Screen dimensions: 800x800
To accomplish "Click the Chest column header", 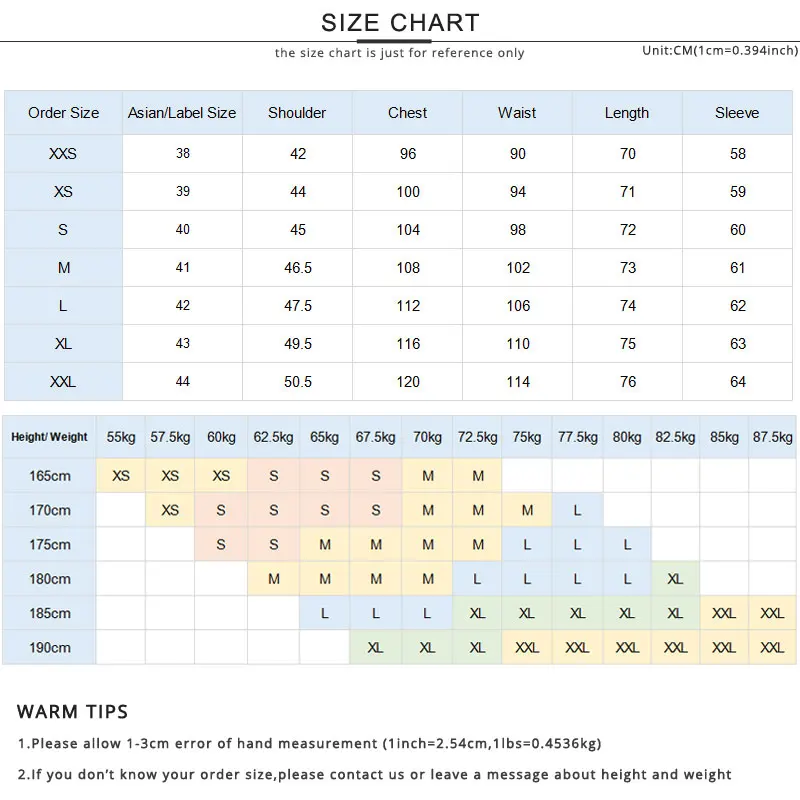I will (x=407, y=113).
